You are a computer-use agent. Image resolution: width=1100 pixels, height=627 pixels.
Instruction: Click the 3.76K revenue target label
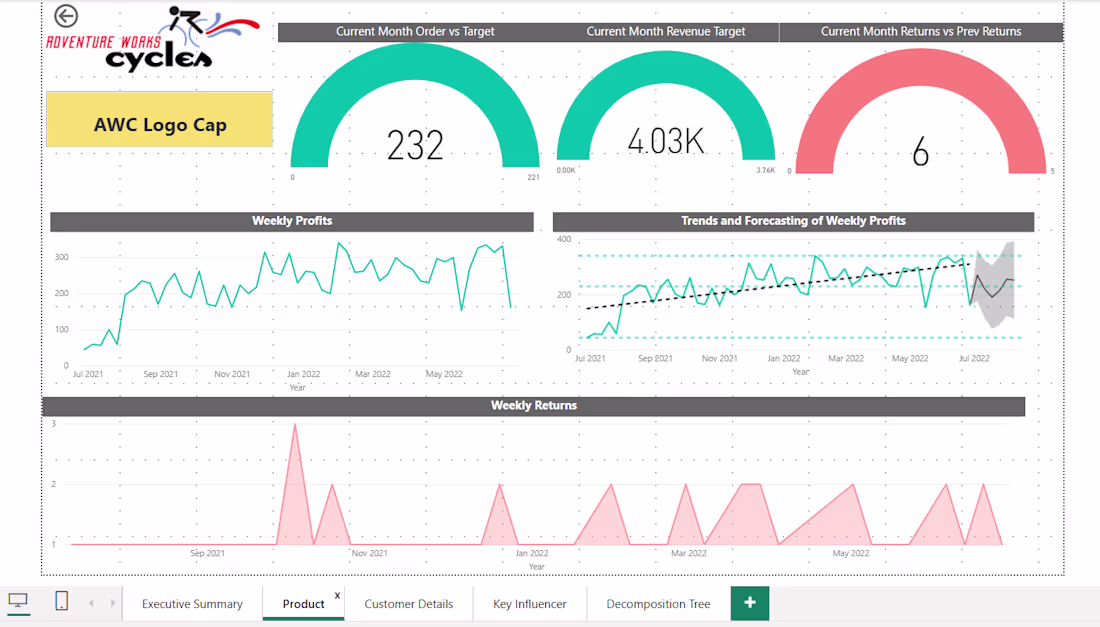point(765,170)
